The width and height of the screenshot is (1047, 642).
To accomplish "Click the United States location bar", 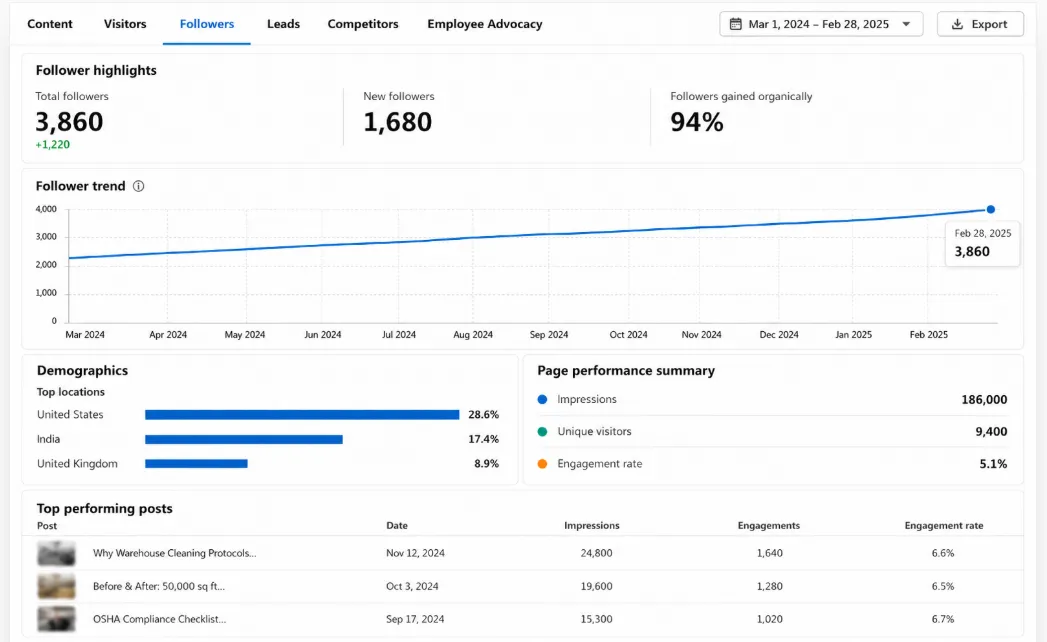I will pyautogui.click(x=302, y=415).
